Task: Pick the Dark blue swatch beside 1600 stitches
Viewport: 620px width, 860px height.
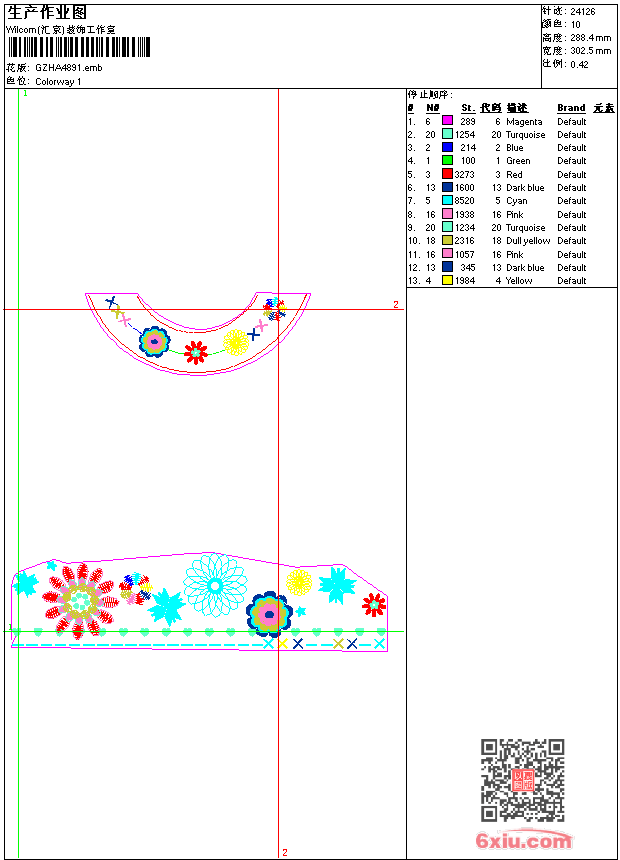Action: pos(447,187)
